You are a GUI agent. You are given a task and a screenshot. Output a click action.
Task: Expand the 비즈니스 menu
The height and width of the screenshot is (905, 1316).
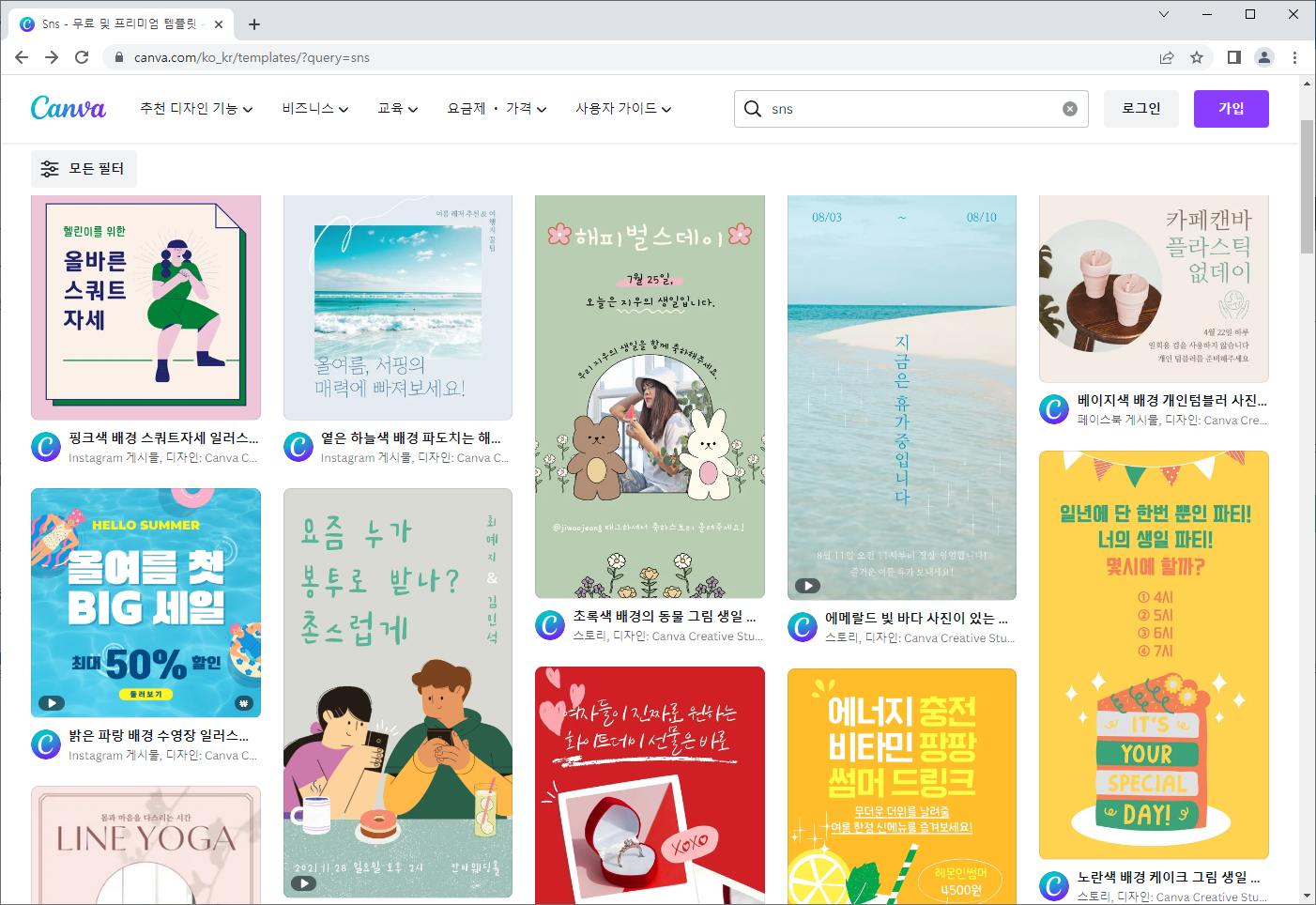(x=315, y=109)
